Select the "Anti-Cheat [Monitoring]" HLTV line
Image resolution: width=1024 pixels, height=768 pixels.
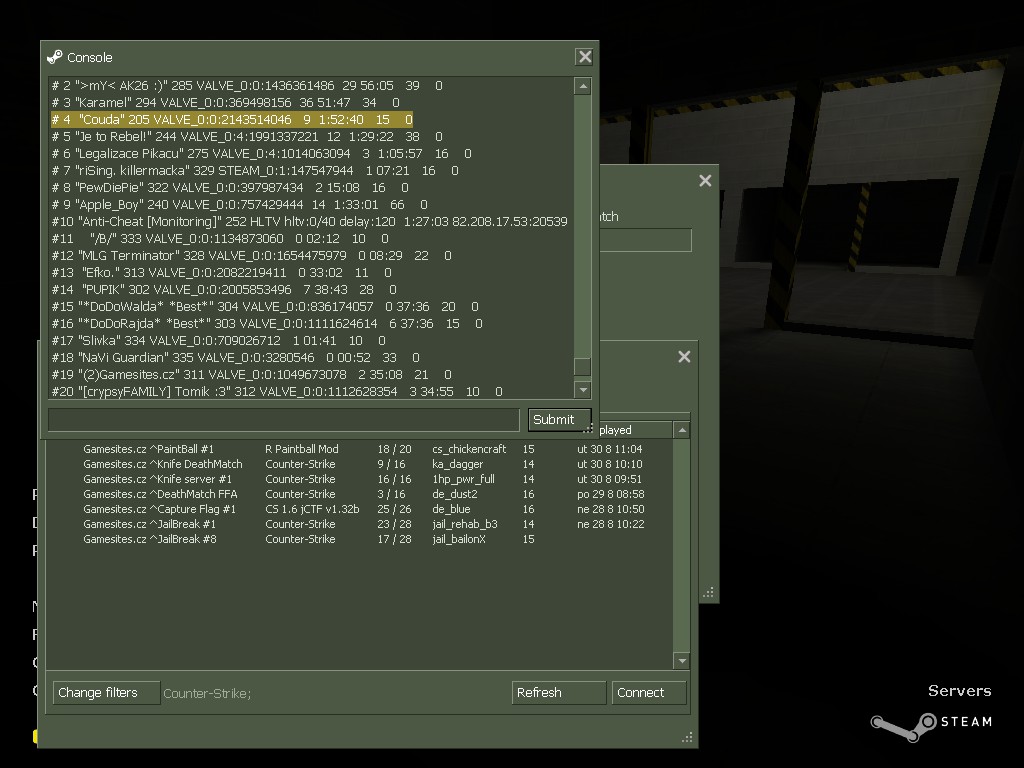[x=310, y=221]
